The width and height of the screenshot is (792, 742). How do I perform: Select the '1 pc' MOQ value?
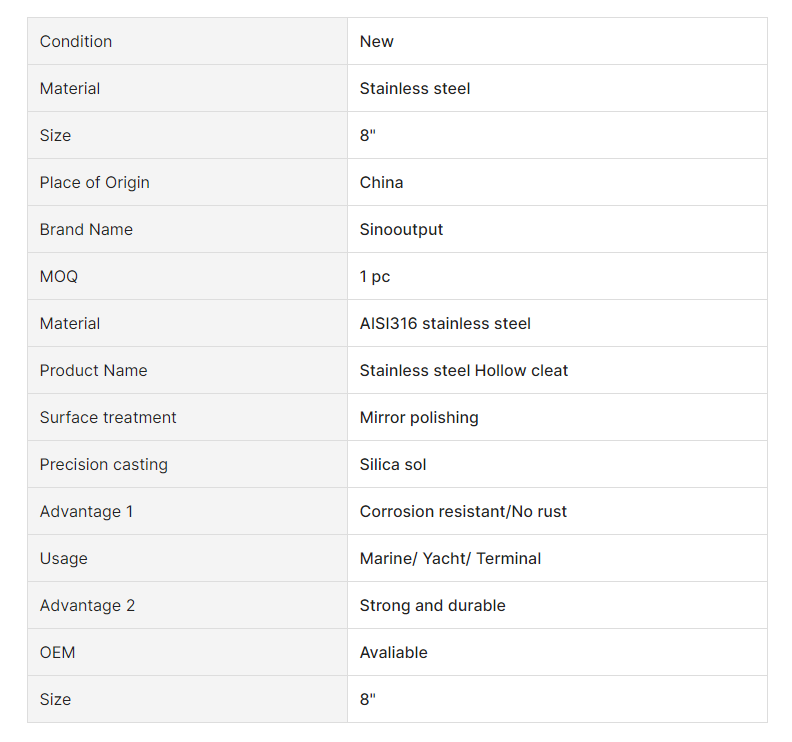coord(375,276)
